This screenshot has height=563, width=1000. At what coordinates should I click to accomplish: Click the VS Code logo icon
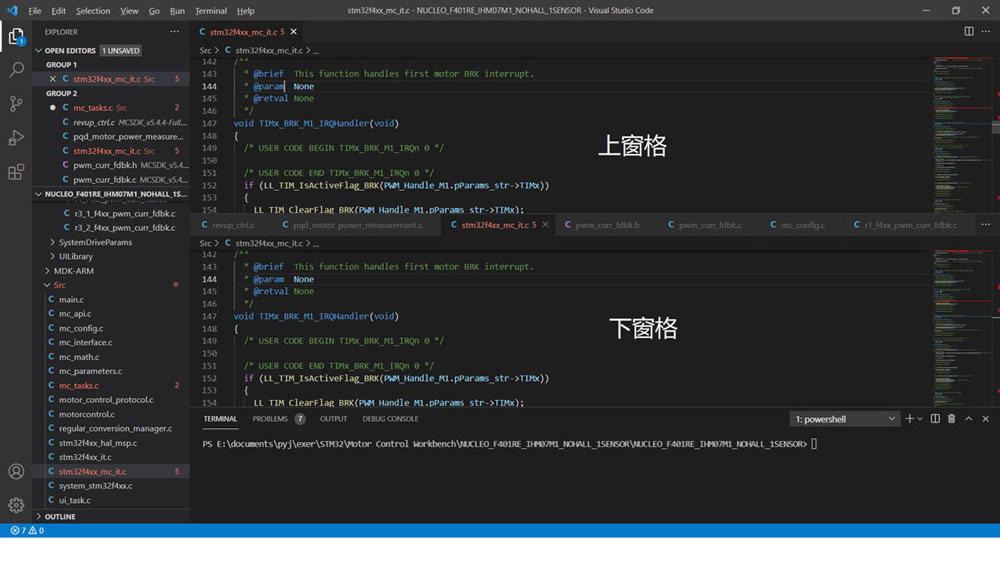pos(12,10)
